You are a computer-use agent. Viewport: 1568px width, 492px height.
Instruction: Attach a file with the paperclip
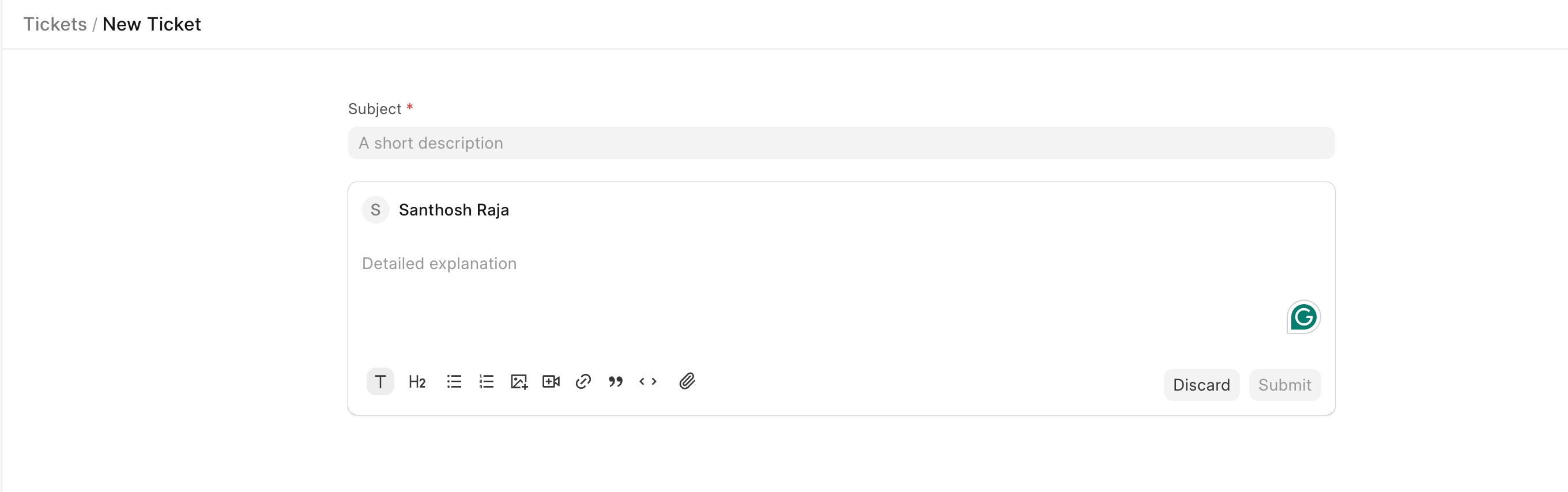point(687,381)
